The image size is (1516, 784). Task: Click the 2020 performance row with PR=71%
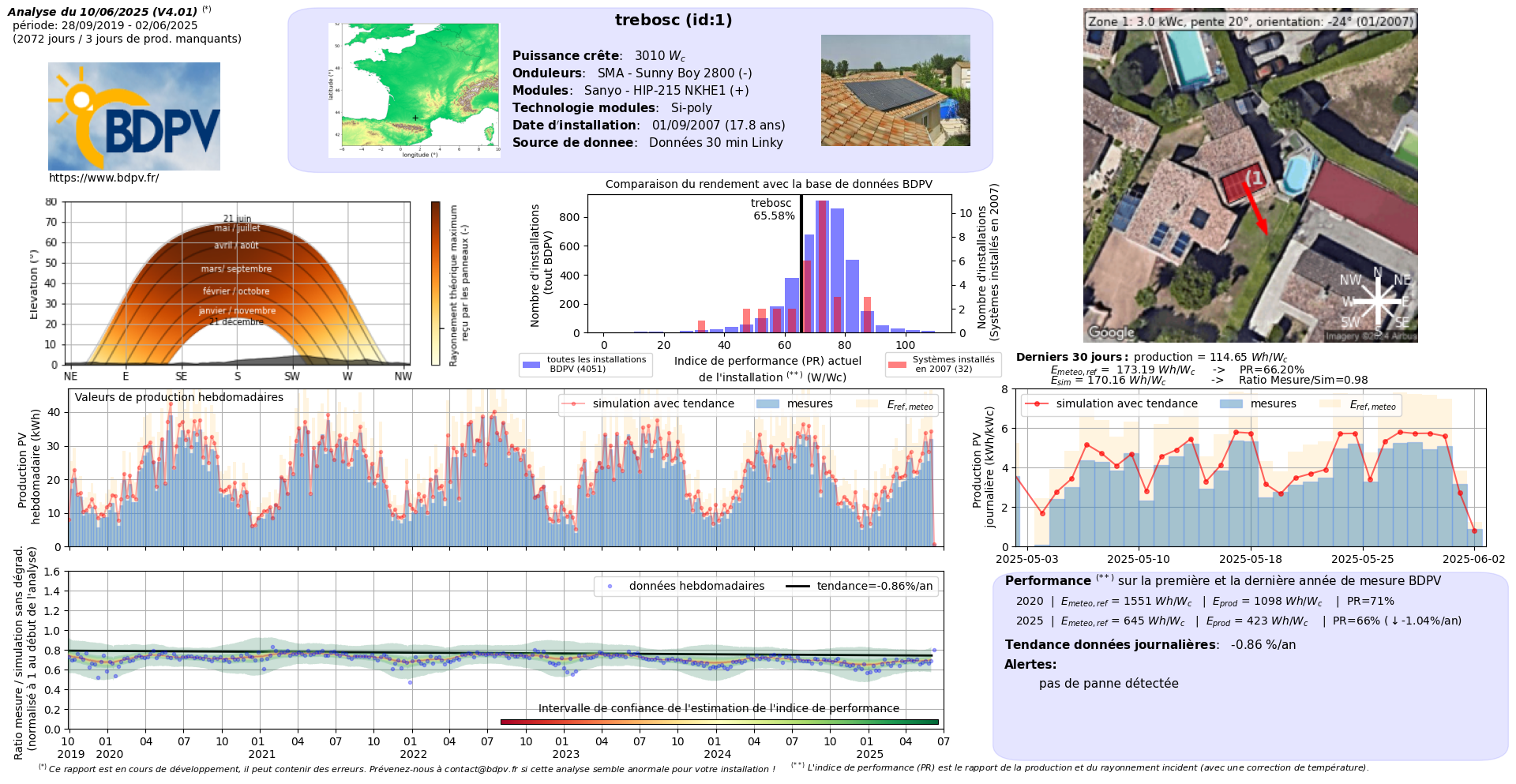[x=1205, y=602]
